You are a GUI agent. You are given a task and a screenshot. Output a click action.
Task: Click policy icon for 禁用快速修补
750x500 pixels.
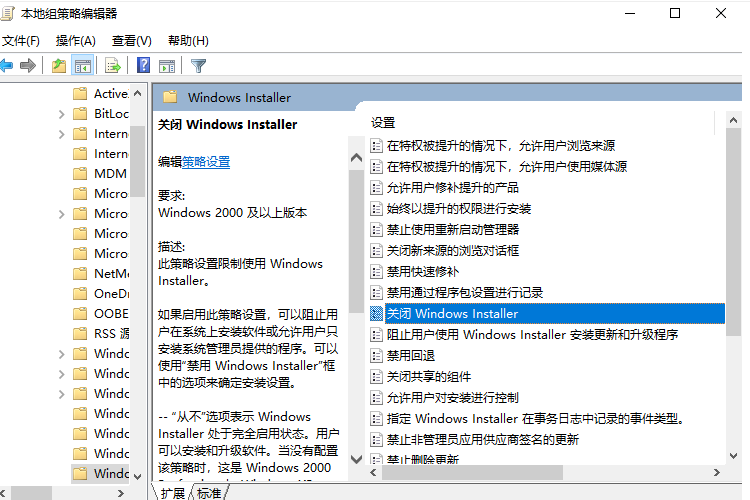coord(377,272)
